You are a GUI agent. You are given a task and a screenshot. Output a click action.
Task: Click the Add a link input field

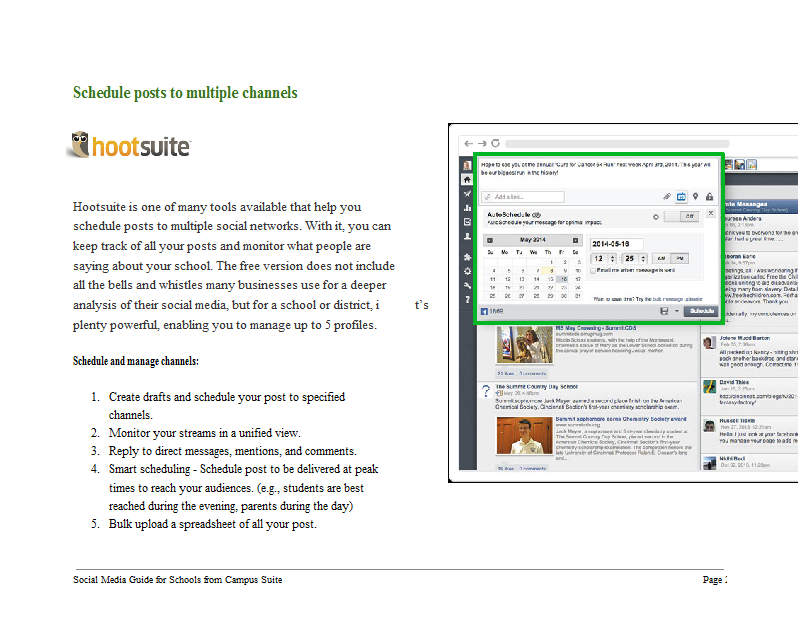click(x=523, y=196)
